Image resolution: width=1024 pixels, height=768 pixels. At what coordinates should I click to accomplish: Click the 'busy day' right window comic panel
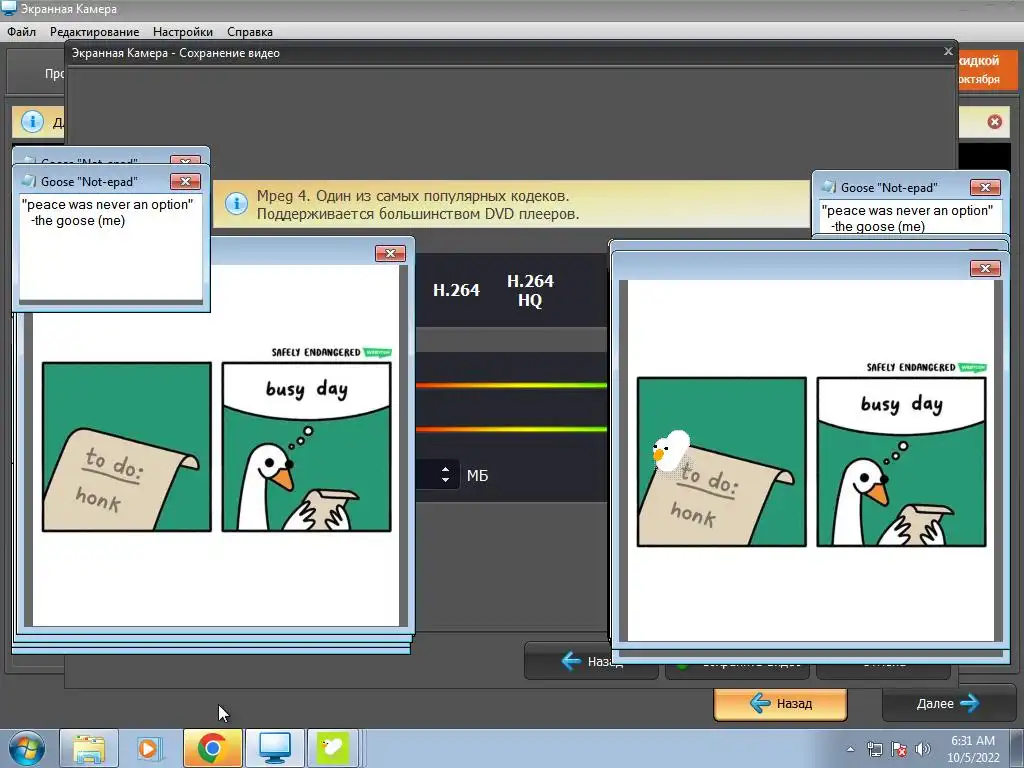(901, 462)
